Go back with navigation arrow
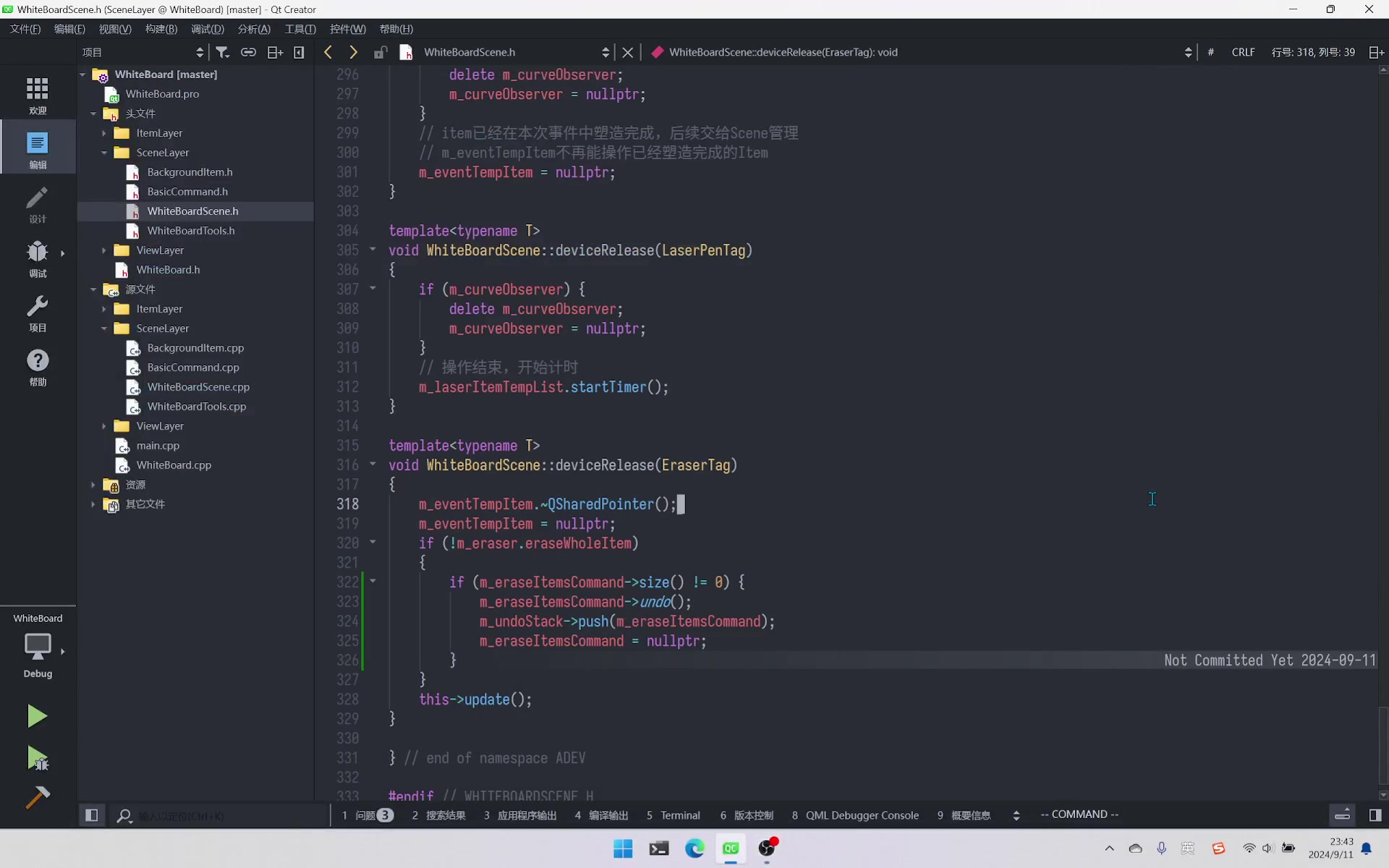Image resolution: width=1389 pixels, height=868 pixels. (x=328, y=52)
